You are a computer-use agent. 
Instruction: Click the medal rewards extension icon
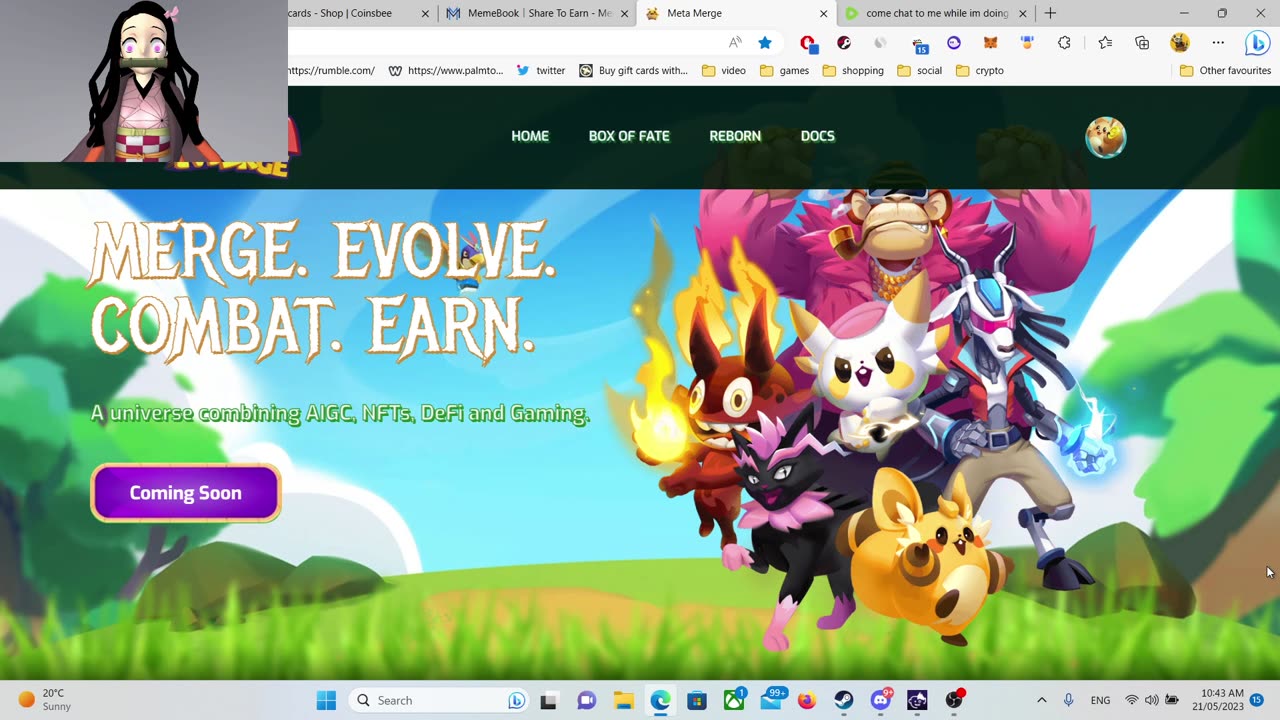pos(1026,43)
